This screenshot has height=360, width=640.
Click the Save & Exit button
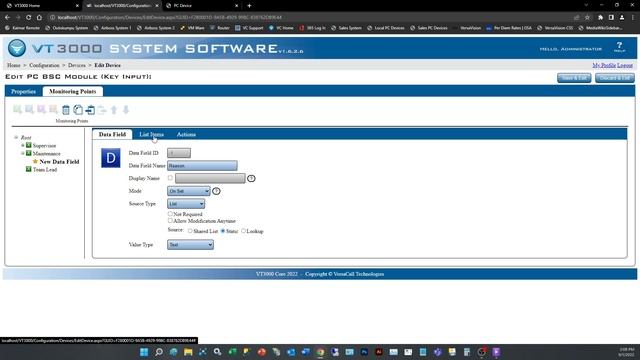pos(574,78)
